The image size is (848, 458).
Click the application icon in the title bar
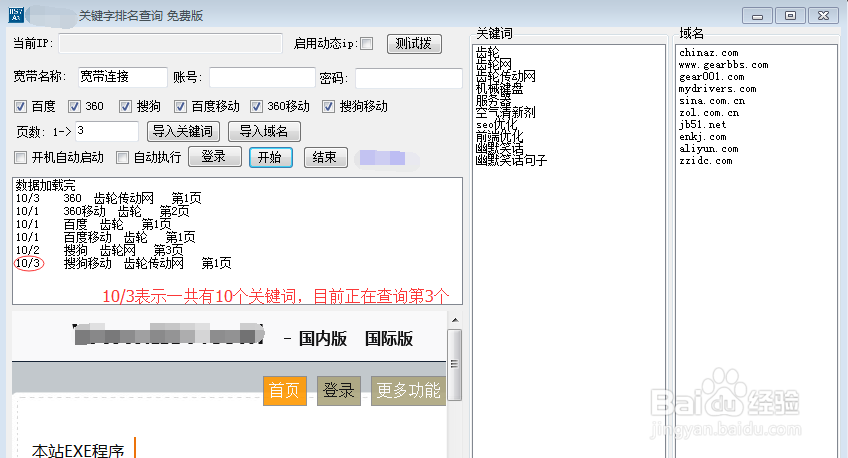coord(16,15)
